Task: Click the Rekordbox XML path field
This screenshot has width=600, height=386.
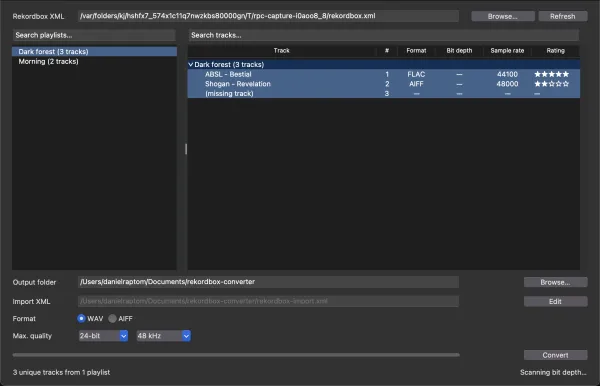Action: coord(268,16)
